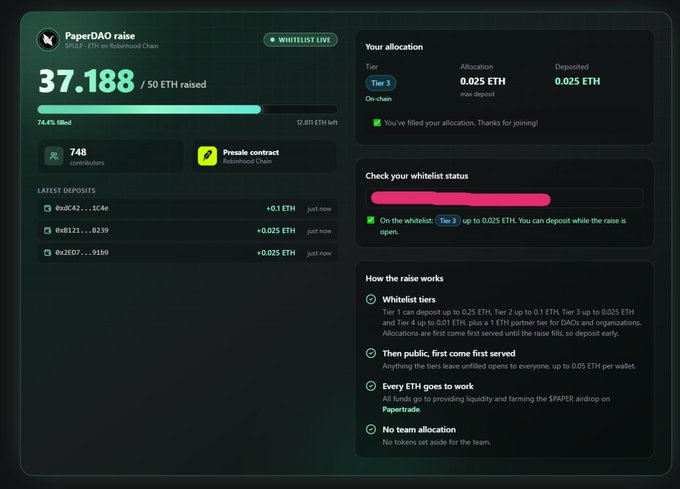Click green checkmark by filled allocation message
Viewport: 680px width, 489px height.
tap(377, 123)
